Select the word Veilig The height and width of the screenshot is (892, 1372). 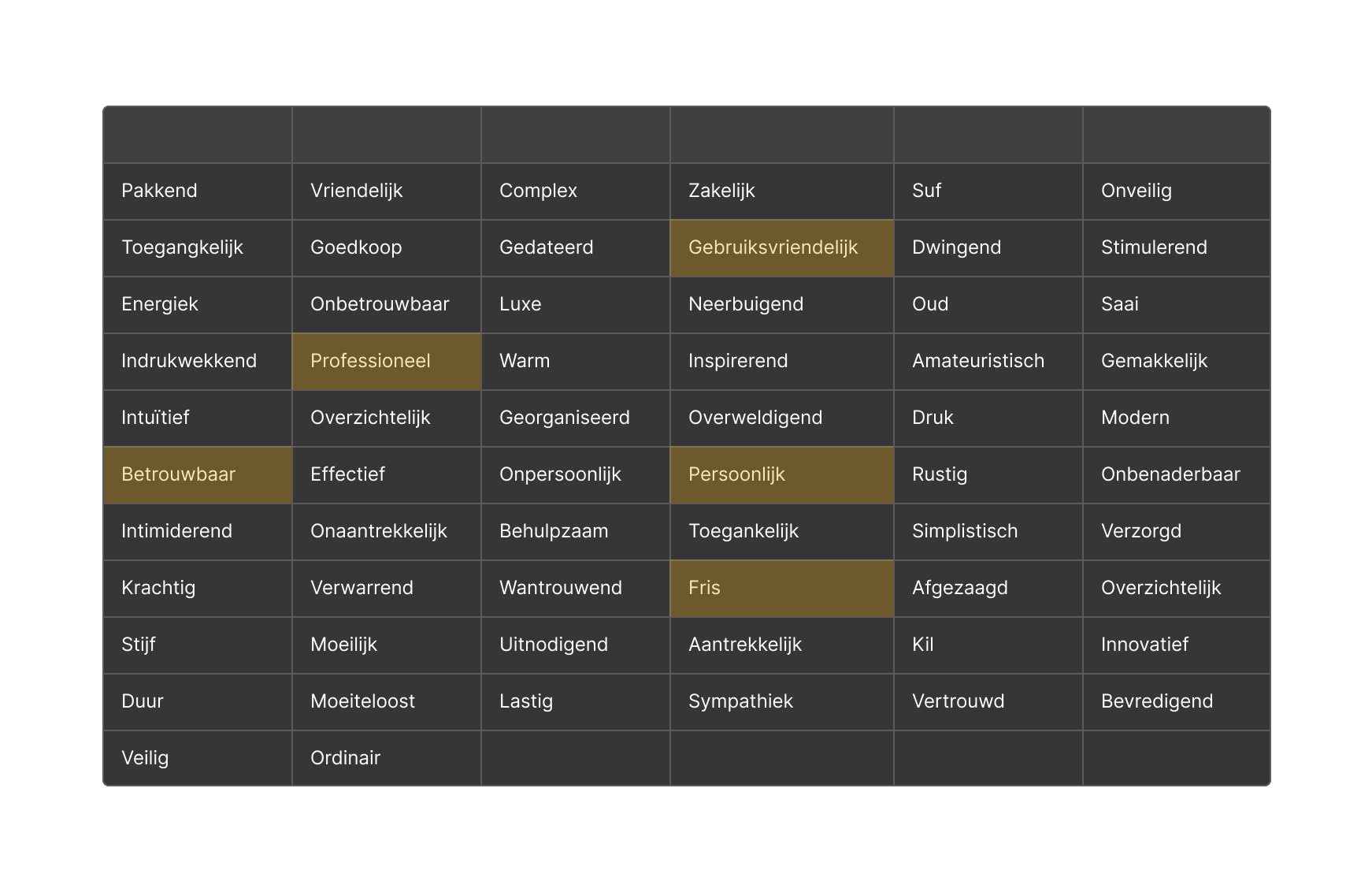point(197,758)
